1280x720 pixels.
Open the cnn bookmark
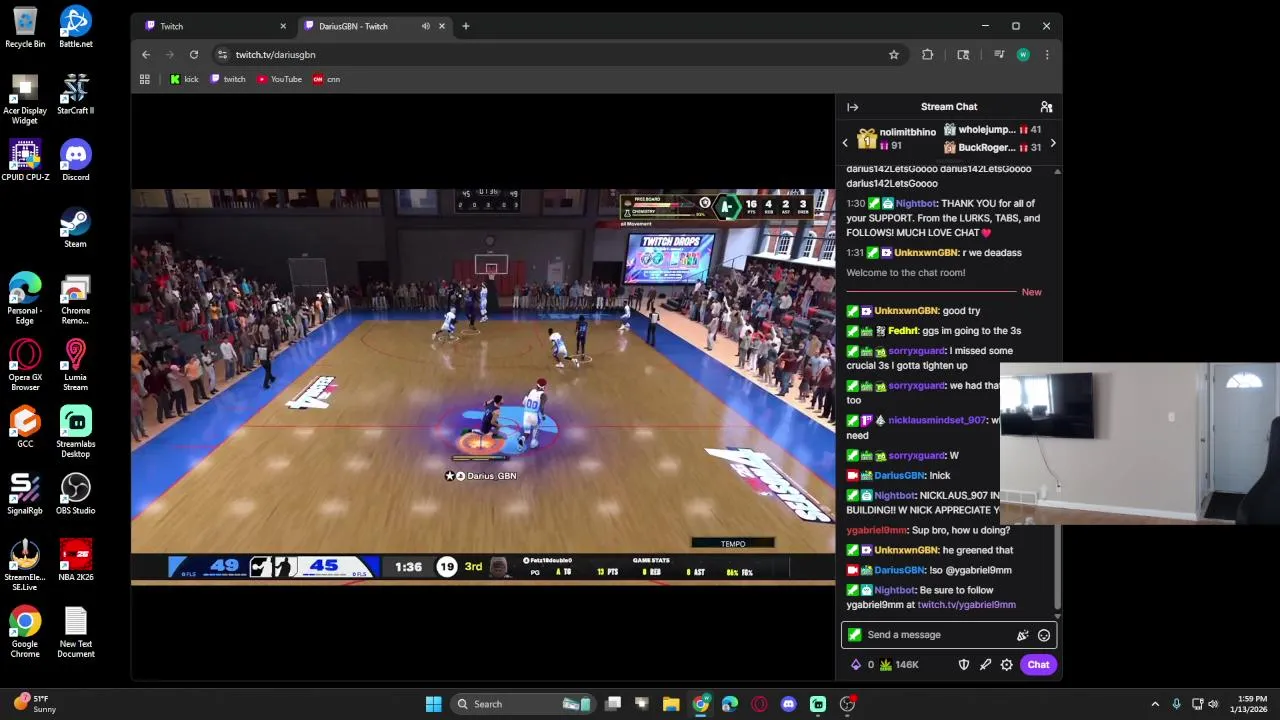(x=327, y=79)
